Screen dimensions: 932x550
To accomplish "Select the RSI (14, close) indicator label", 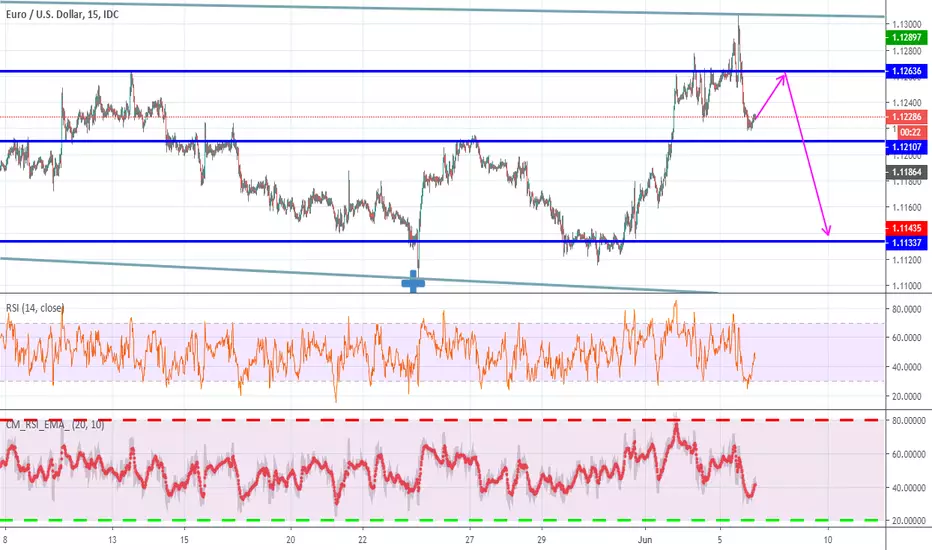I will coord(34,307).
